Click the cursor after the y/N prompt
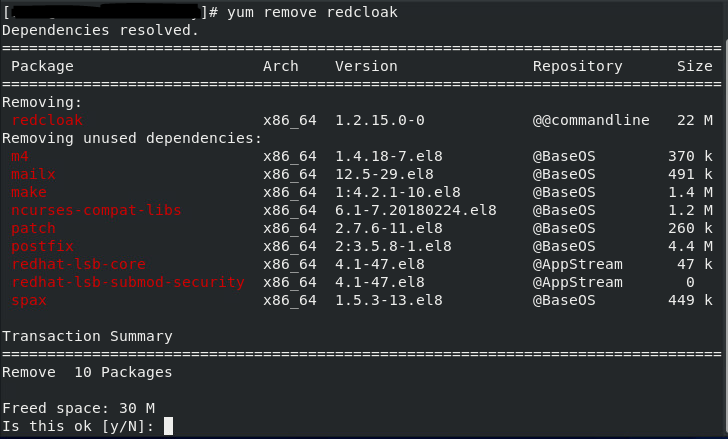728x439 pixels. pos(168,426)
